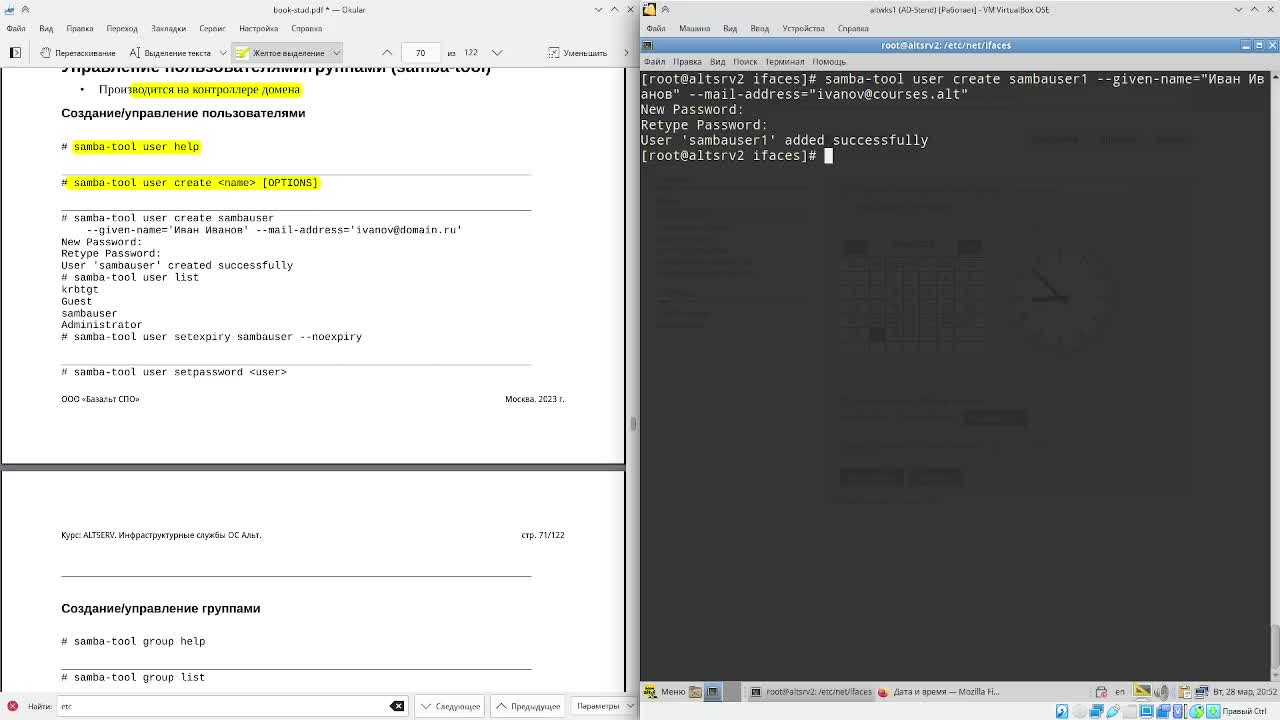Open the Параметры search options dropdown

(603, 706)
